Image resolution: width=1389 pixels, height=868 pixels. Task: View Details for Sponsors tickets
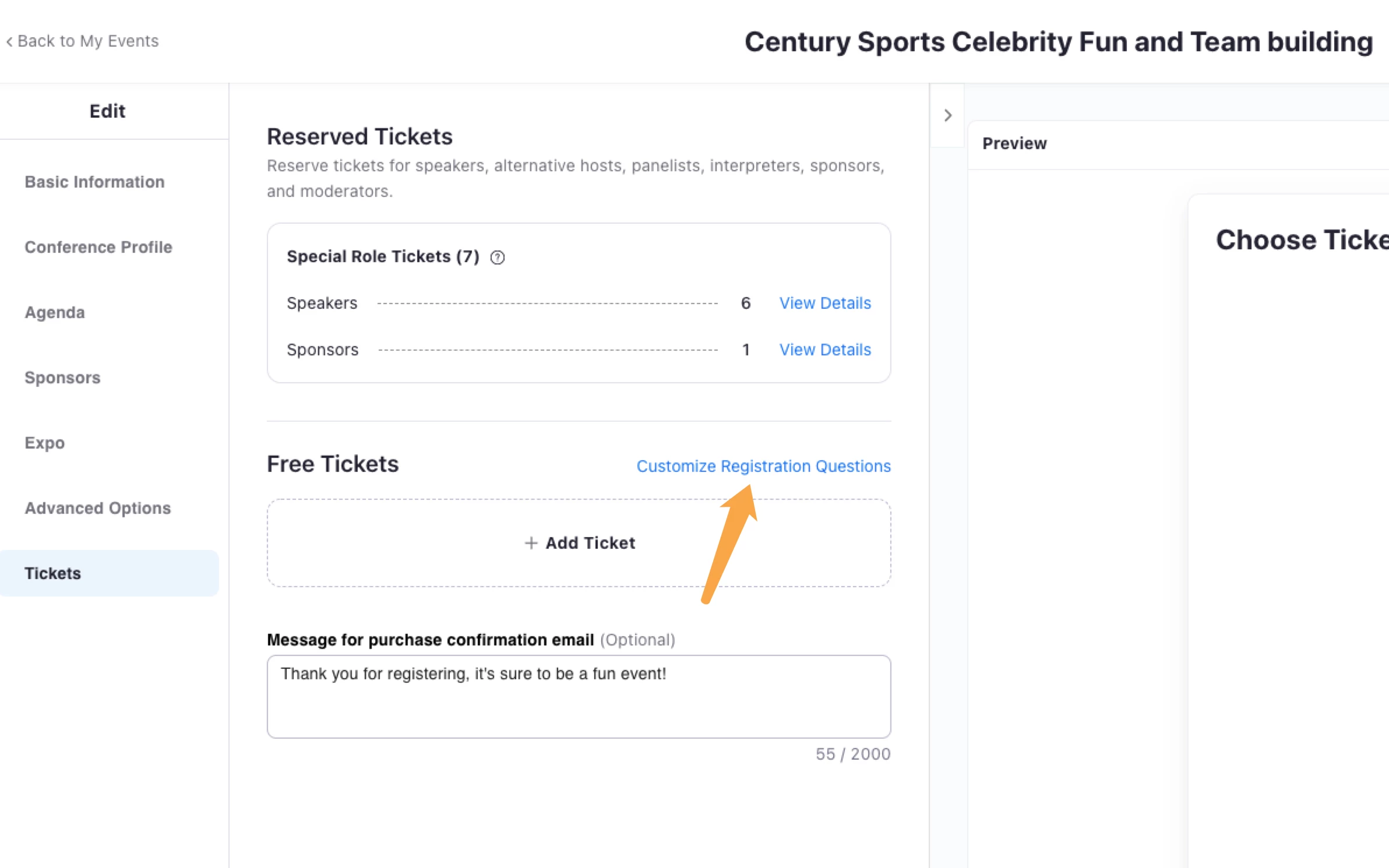click(825, 350)
